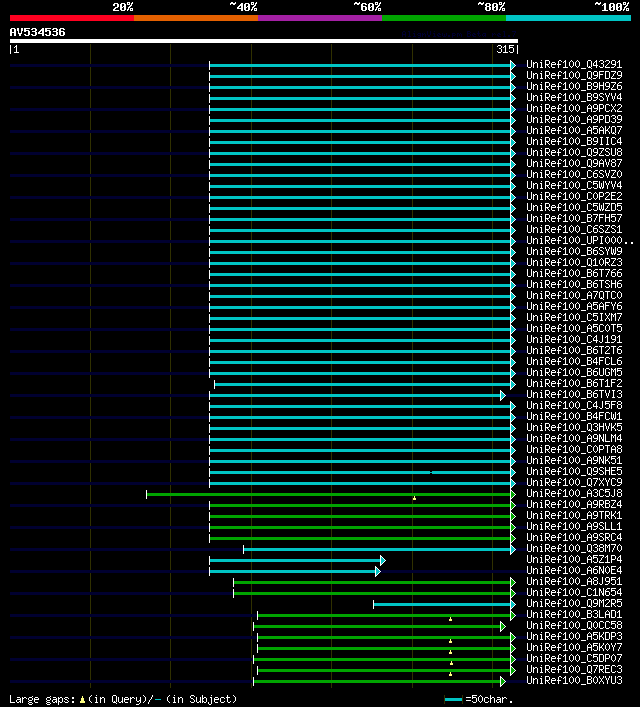
Task: Click the UniRef100_Q43291 hit label
Action: click(x=574, y=64)
